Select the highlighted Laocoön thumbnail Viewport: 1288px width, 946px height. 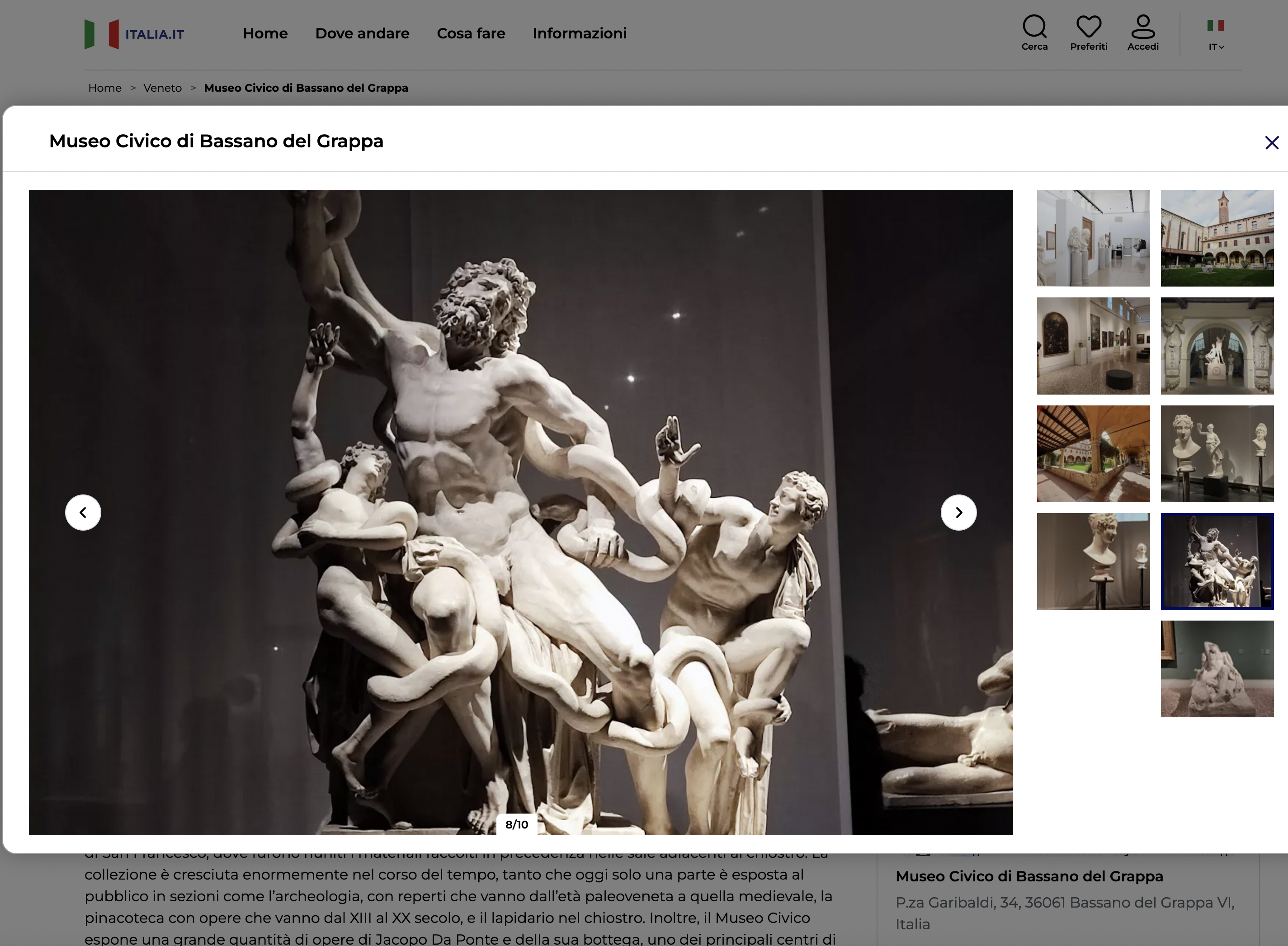click(x=1217, y=561)
